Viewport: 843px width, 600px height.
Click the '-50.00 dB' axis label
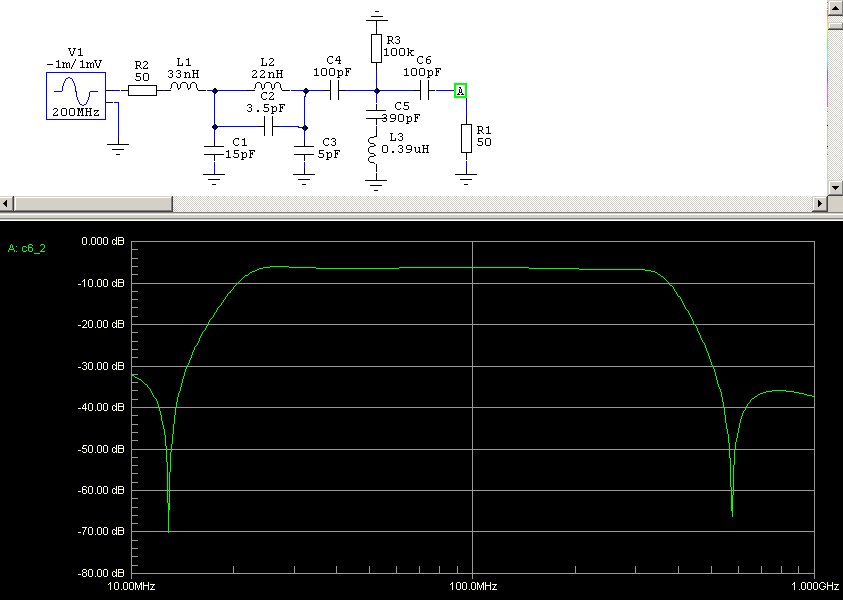pos(101,448)
